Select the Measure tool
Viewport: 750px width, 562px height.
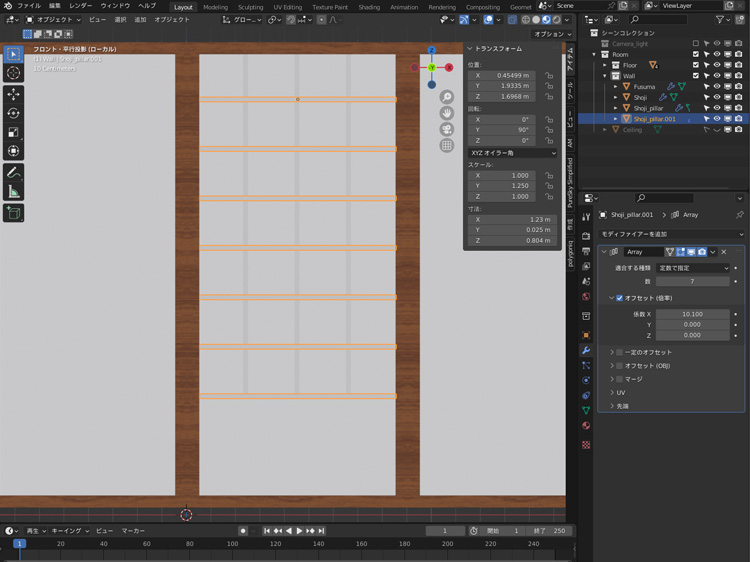pyautogui.click(x=13, y=191)
